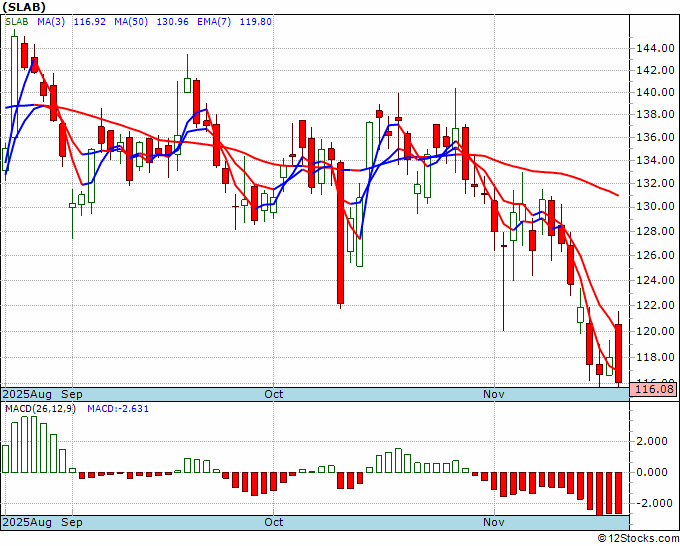Click the 126.00 price axis label

coord(655,255)
